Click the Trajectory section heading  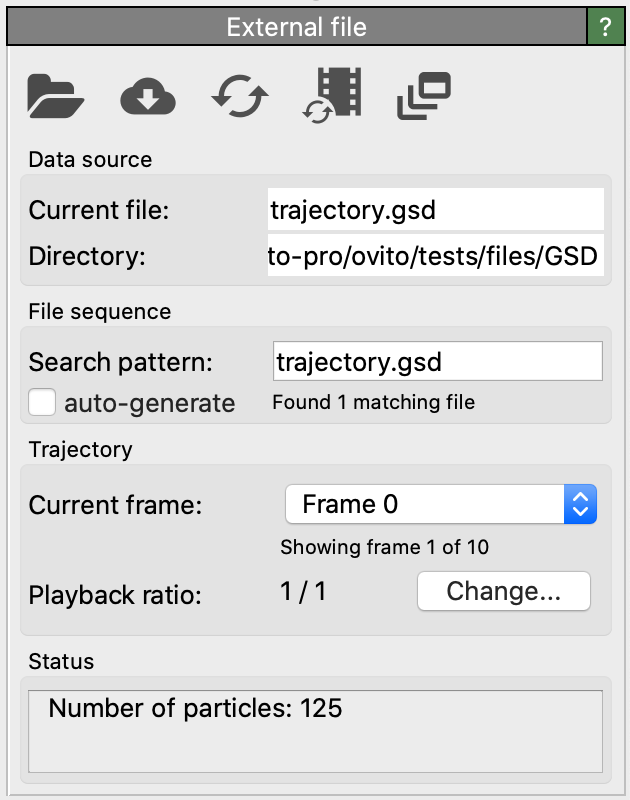[80, 450]
